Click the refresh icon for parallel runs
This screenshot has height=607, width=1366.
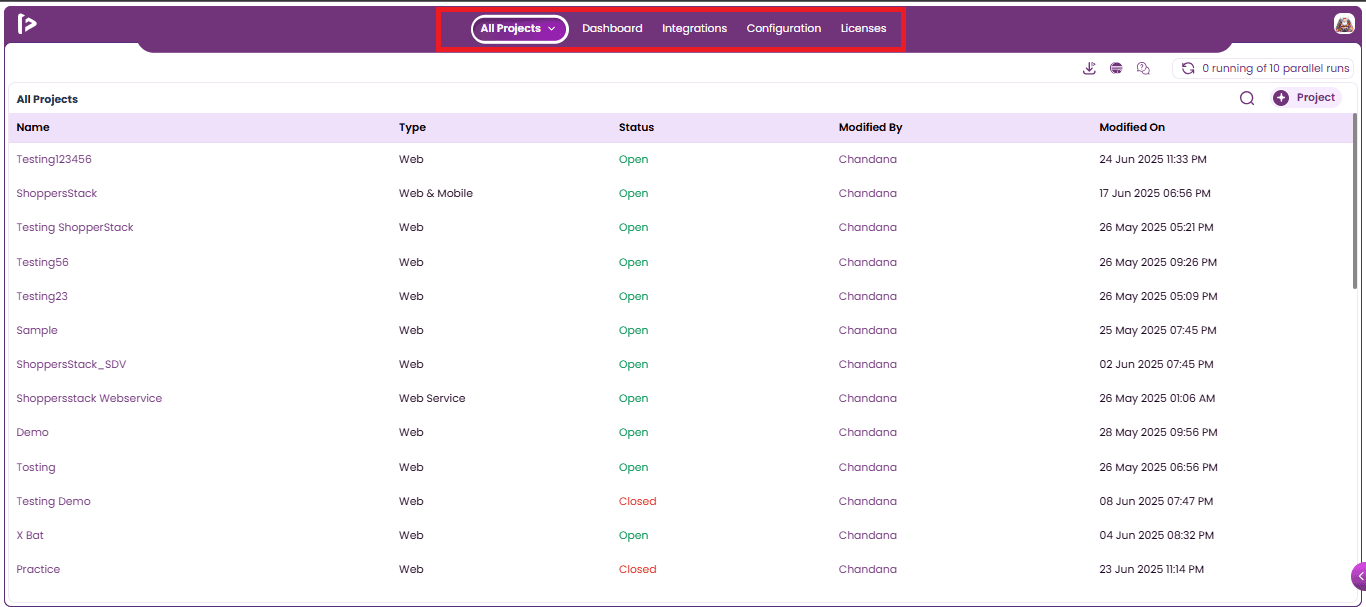pyautogui.click(x=1188, y=68)
